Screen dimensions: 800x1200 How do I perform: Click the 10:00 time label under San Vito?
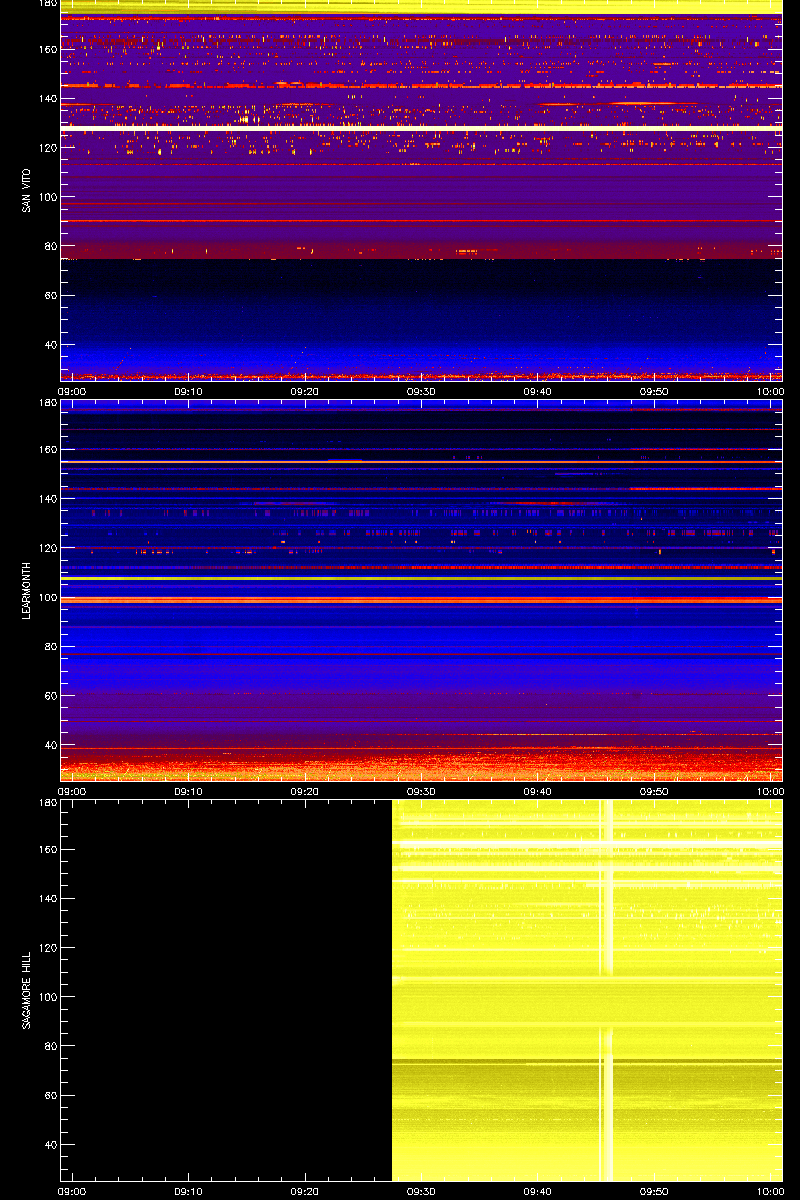tap(770, 392)
